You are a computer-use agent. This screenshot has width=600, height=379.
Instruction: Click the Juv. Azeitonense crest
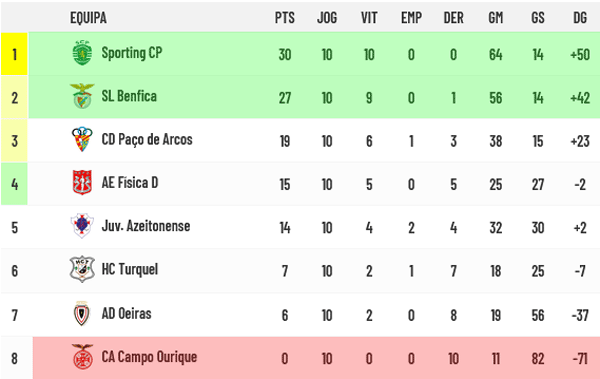click(82, 226)
